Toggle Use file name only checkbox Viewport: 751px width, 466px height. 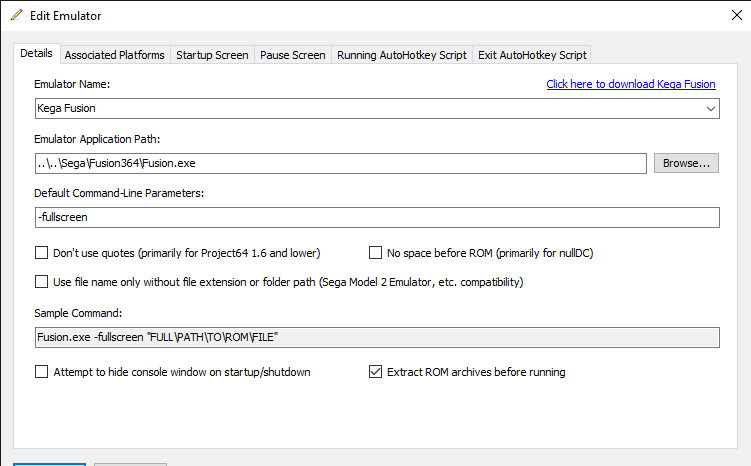coord(42,282)
